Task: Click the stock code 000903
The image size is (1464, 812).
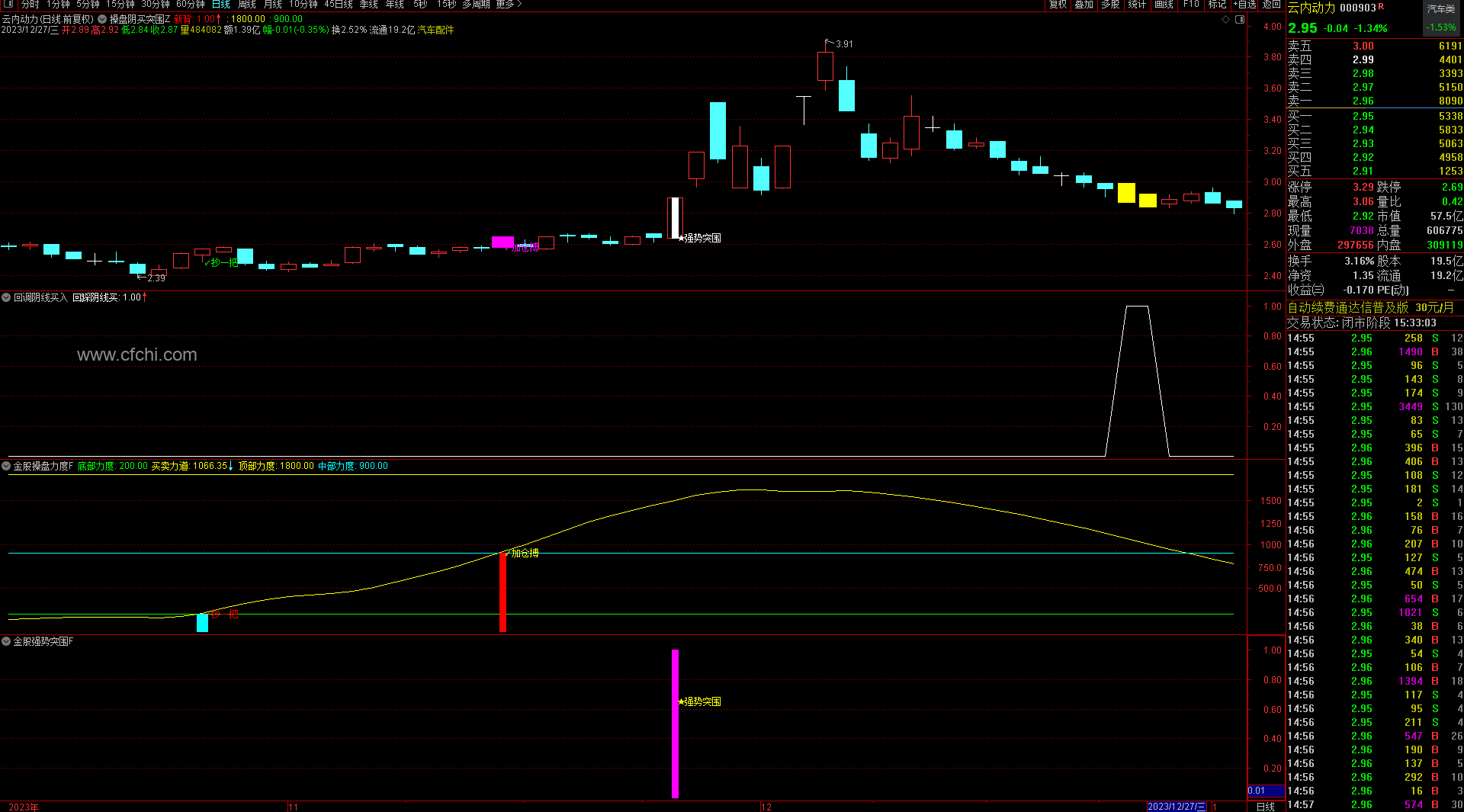Action: (x=1358, y=8)
